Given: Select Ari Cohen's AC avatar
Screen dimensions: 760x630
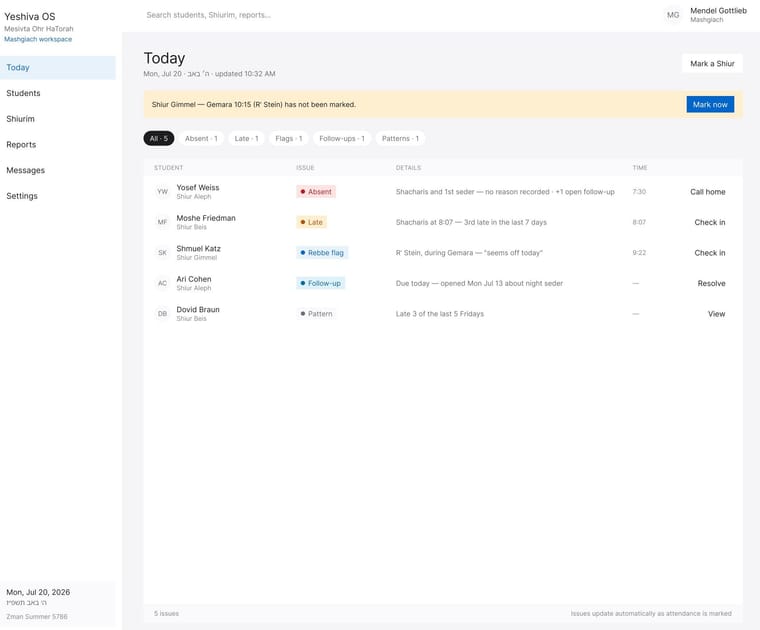Looking at the screenshot, I should [x=162, y=283].
